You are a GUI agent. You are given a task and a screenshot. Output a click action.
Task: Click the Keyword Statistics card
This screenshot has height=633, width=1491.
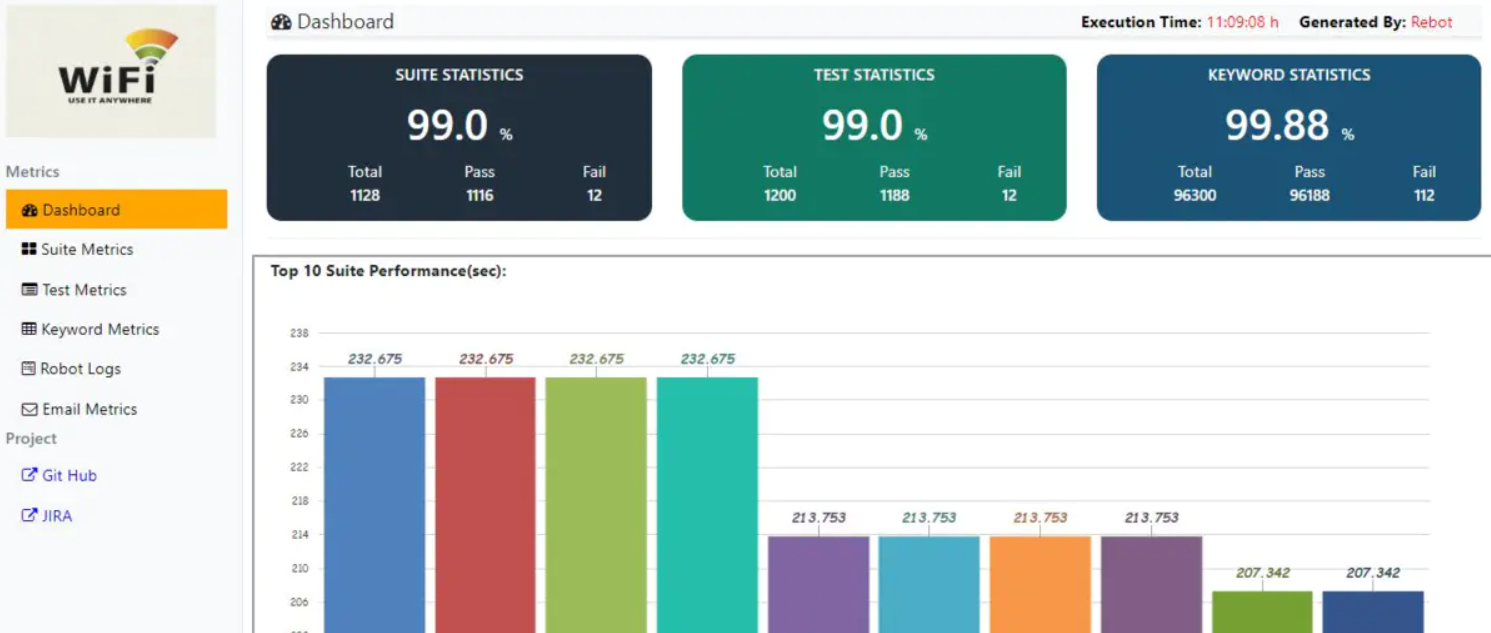1288,136
